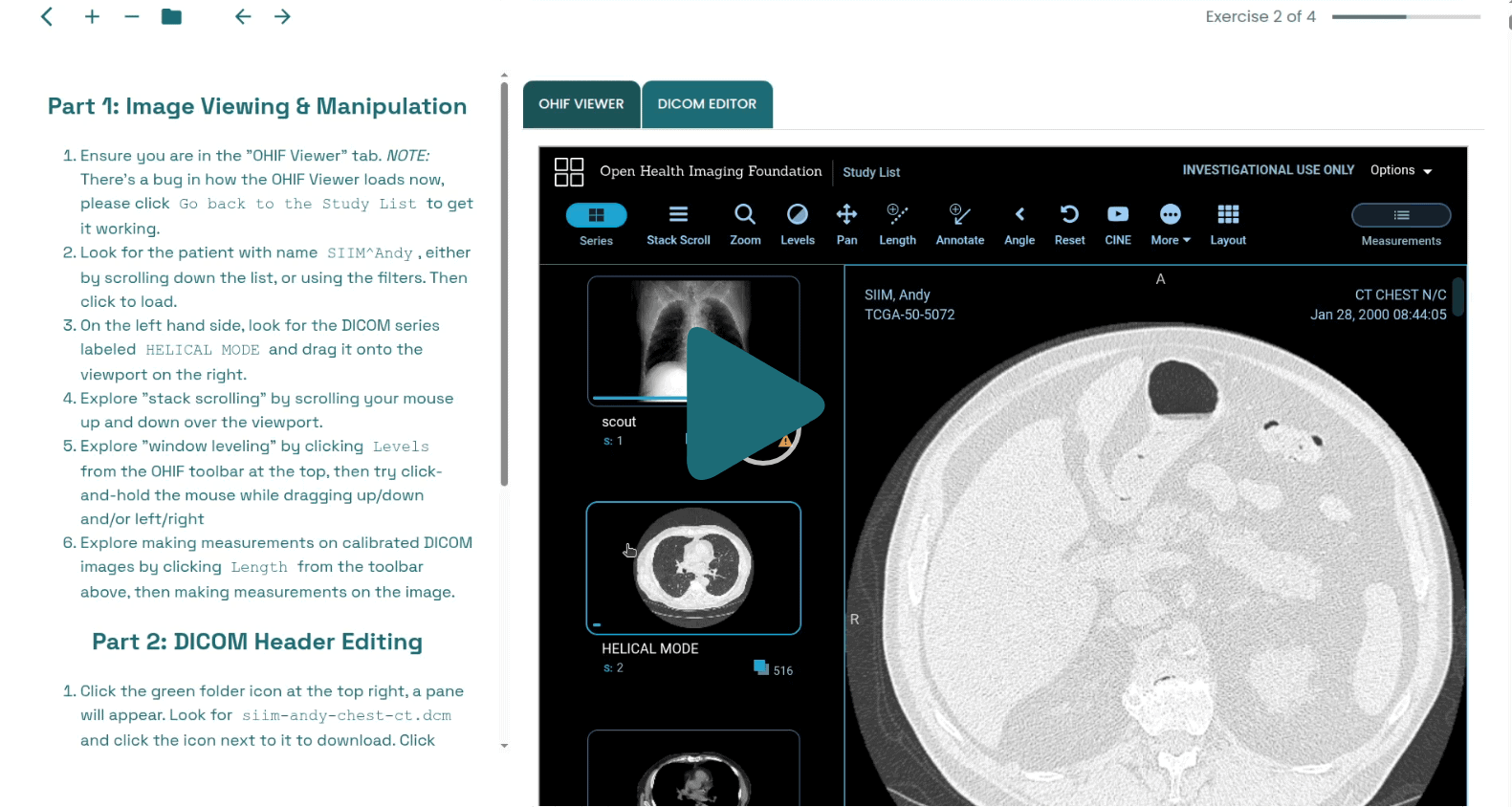Open the Layout grid selector
The height and width of the screenshot is (807, 1512).
(x=1228, y=225)
